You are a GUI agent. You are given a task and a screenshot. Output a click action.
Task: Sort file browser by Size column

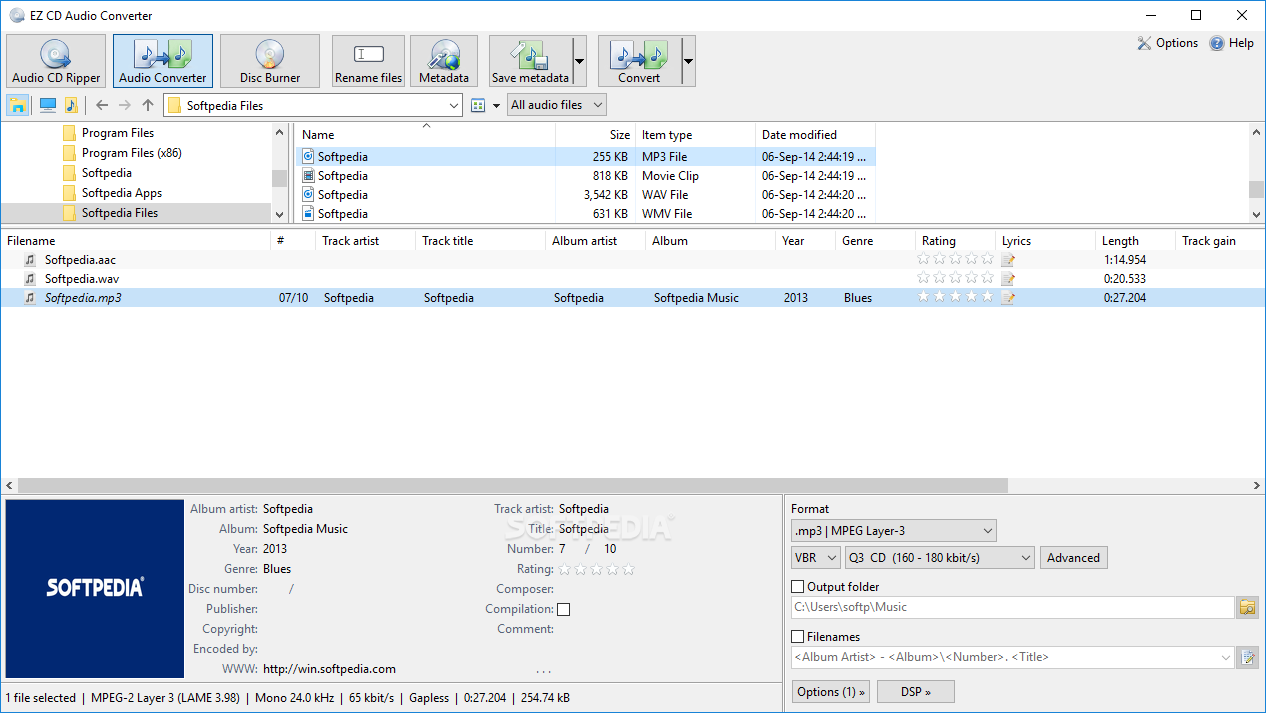click(x=596, y=135)
